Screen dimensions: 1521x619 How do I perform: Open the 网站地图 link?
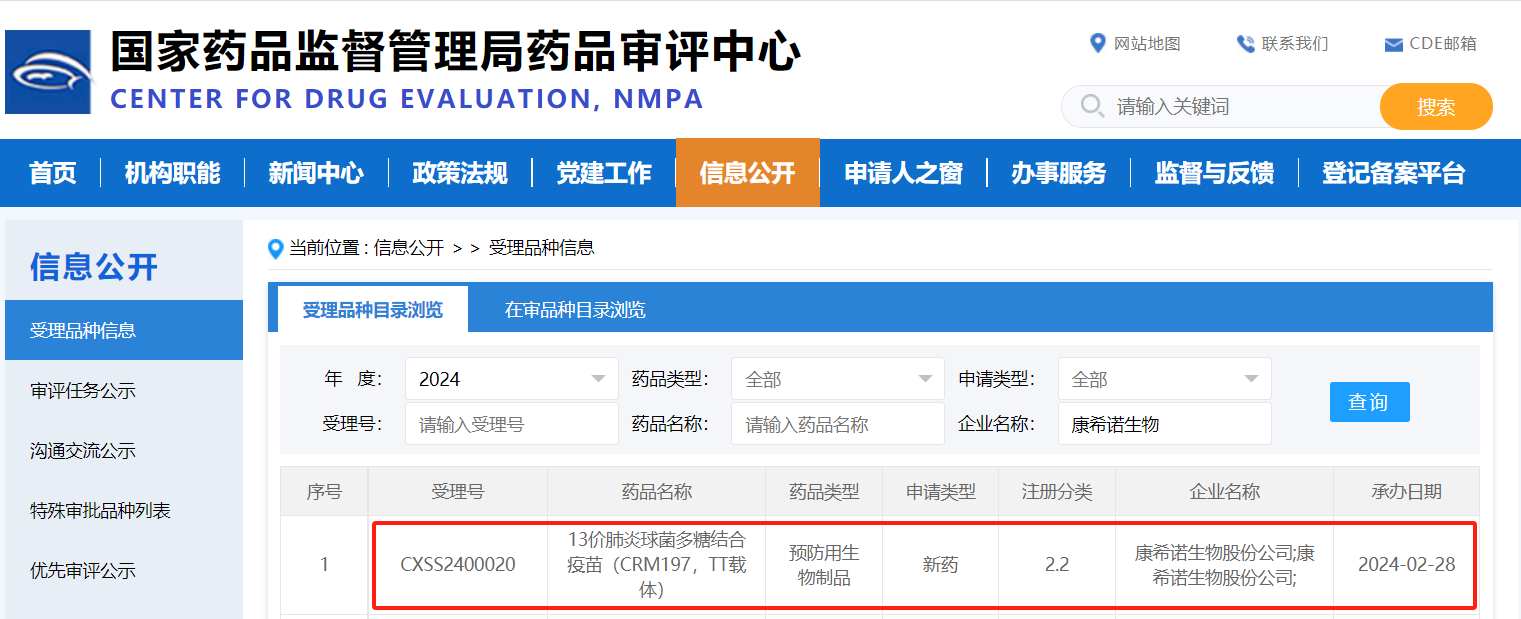[x=1147, y=43]
